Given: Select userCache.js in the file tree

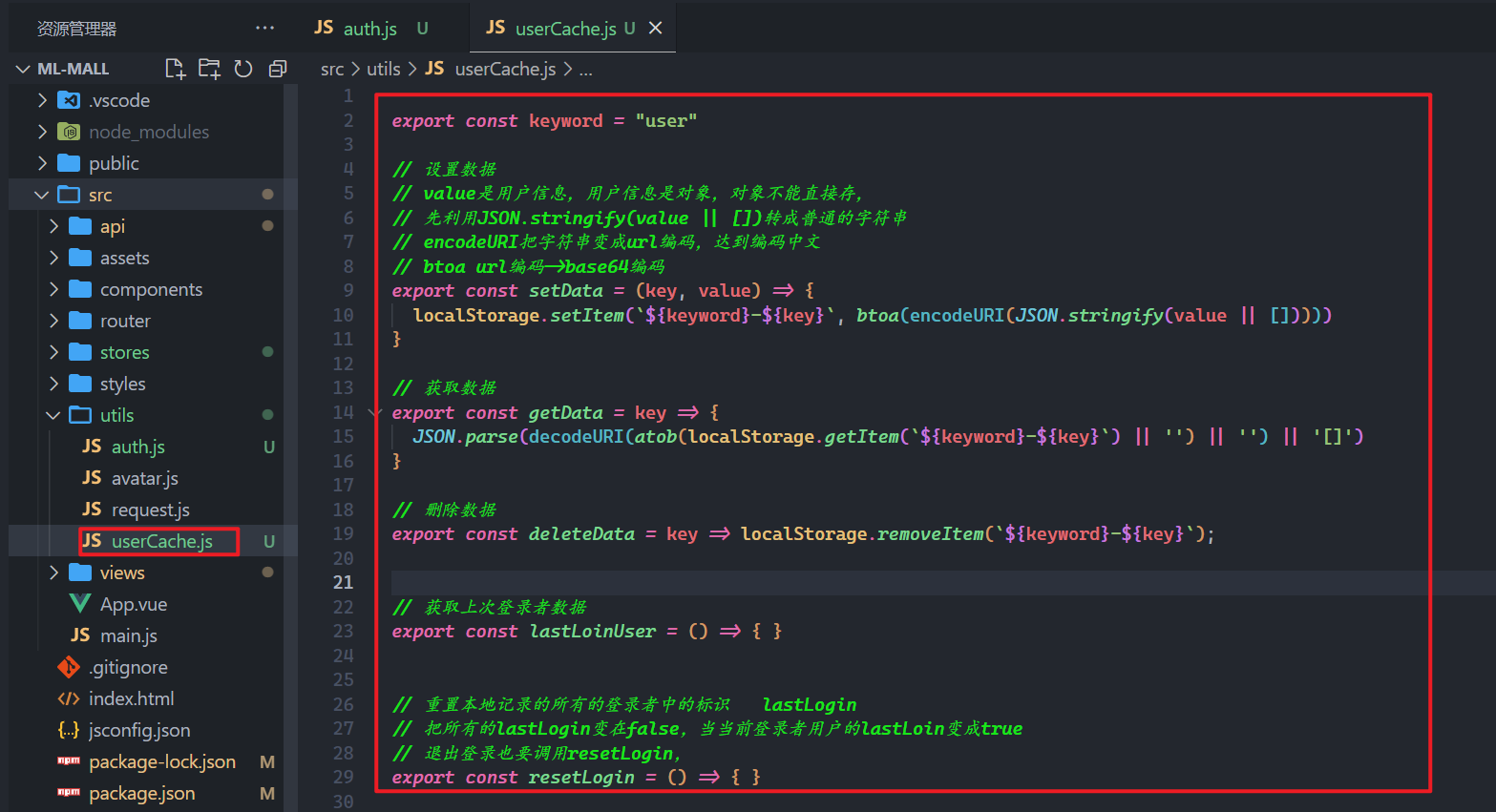Looking at the screenshot, I should (x=161, y=541).
